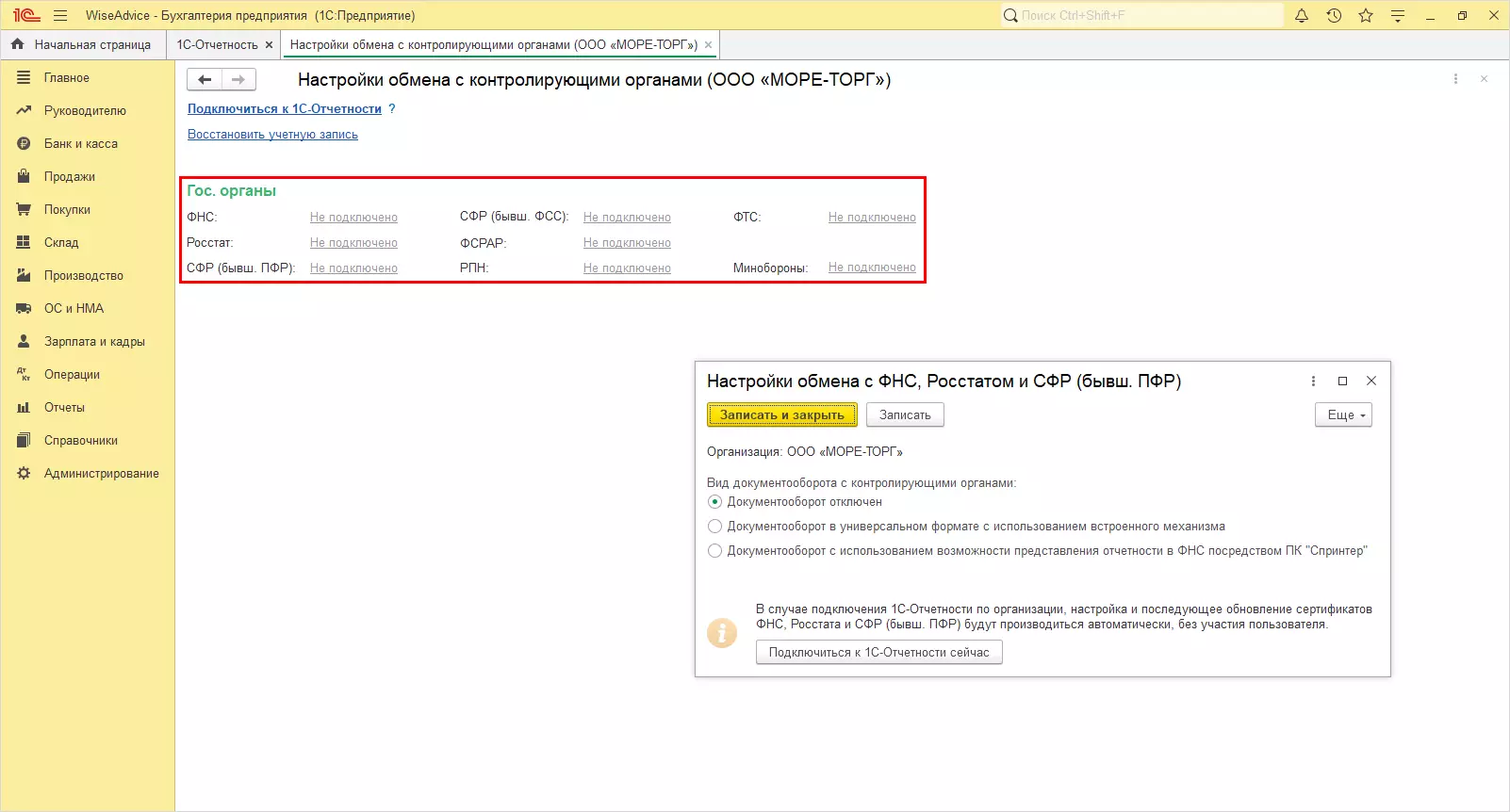Click the Банк и касса coin icon
1510x812 pixels.
(x=24, y=144)
